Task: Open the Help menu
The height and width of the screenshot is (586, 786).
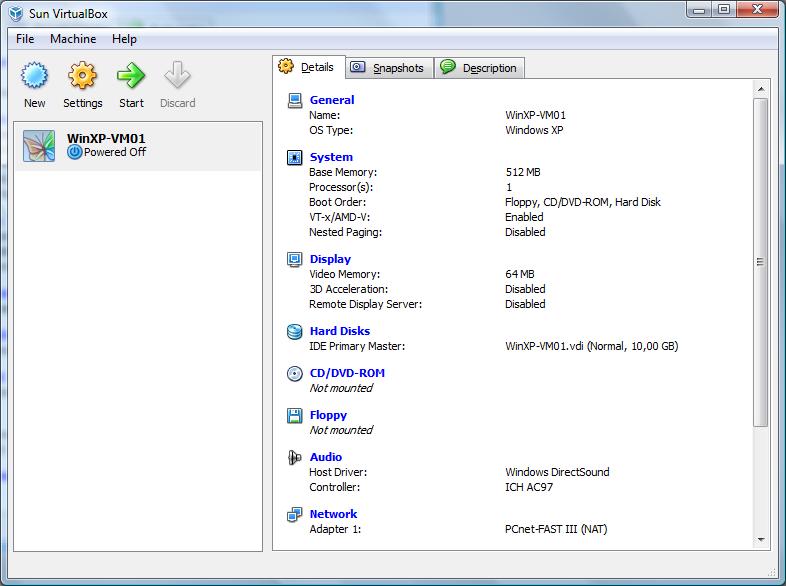Action: [x=124, y=39]
